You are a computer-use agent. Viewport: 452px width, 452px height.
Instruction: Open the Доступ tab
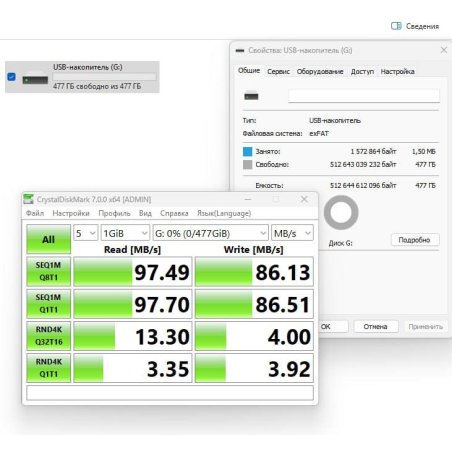(362, 71)
